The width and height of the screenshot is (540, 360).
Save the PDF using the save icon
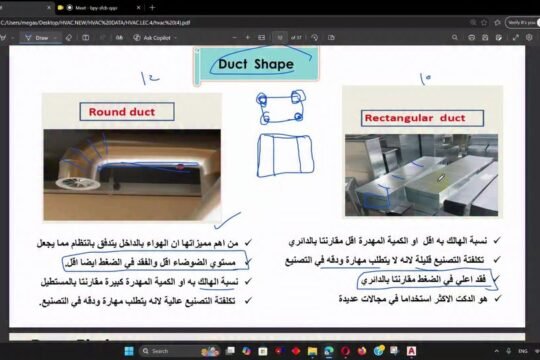(x=485, y=38)
